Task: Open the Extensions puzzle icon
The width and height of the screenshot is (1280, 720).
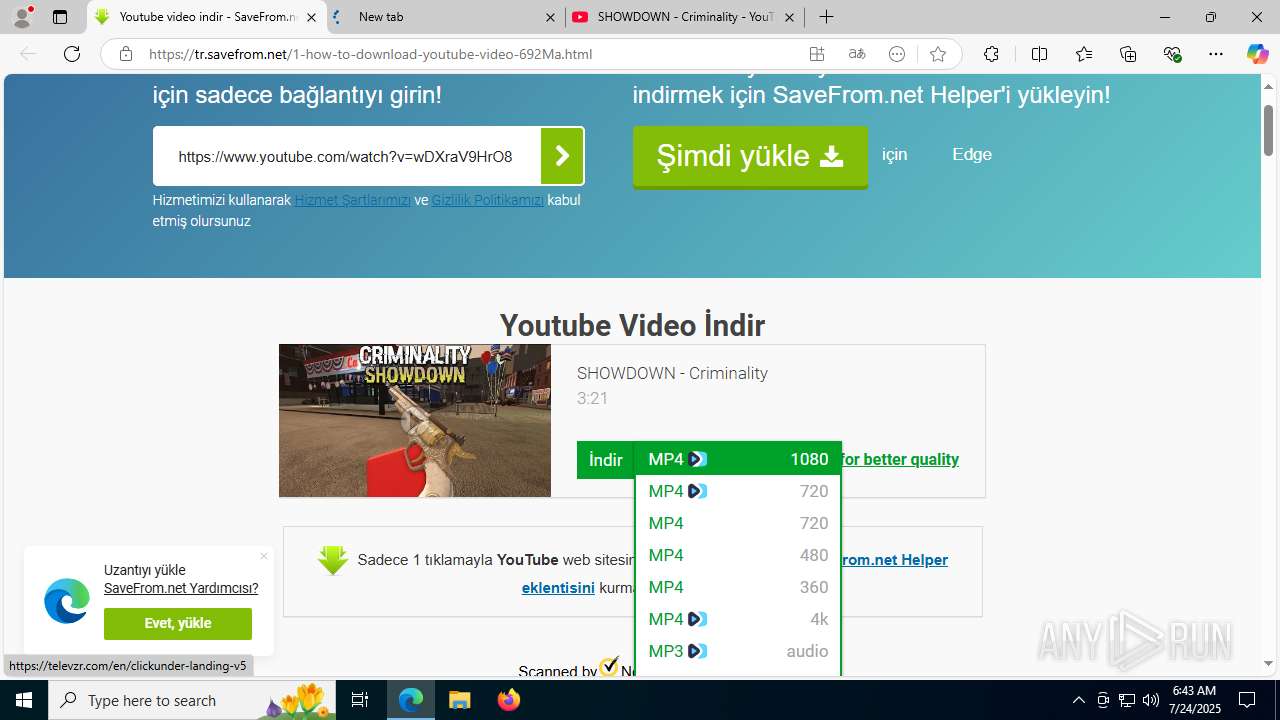Action: click(991, 54)
